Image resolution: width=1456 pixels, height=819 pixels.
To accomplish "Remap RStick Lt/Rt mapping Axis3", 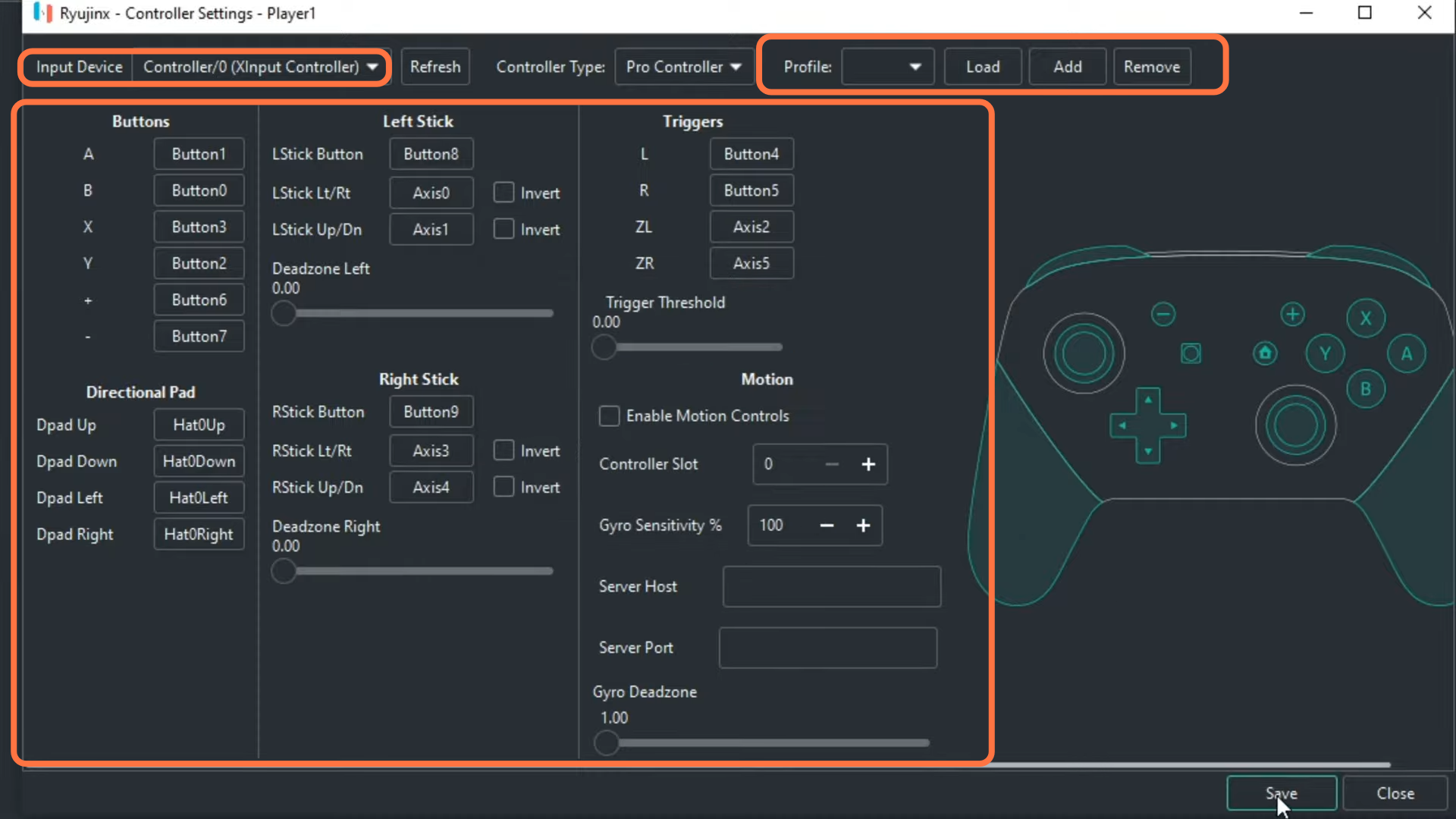I will pyautogui.click(x=431, y=450).
